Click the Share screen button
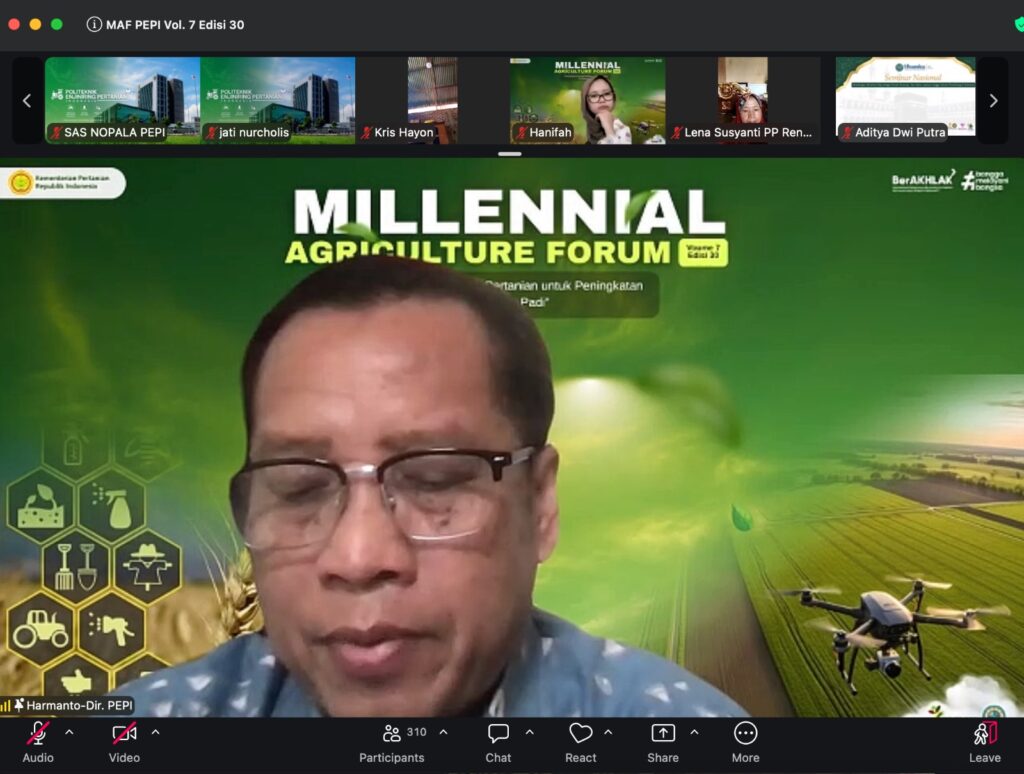The image size is (1024, 774). point(663,742)
